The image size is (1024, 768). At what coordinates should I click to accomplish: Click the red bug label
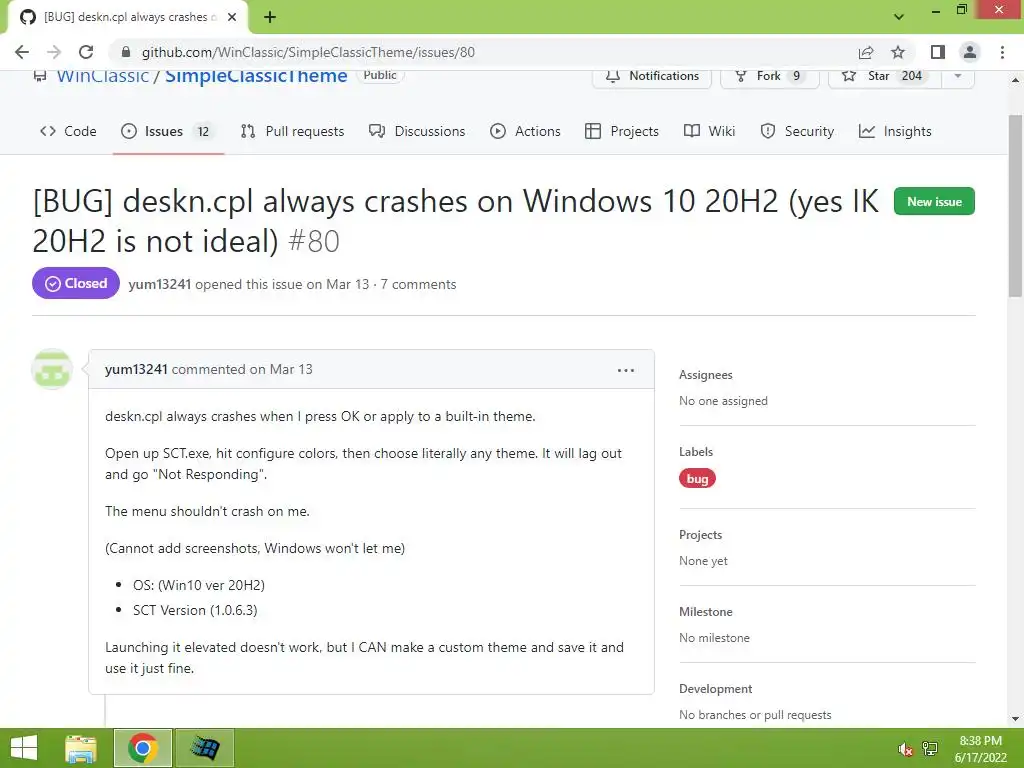697,479
